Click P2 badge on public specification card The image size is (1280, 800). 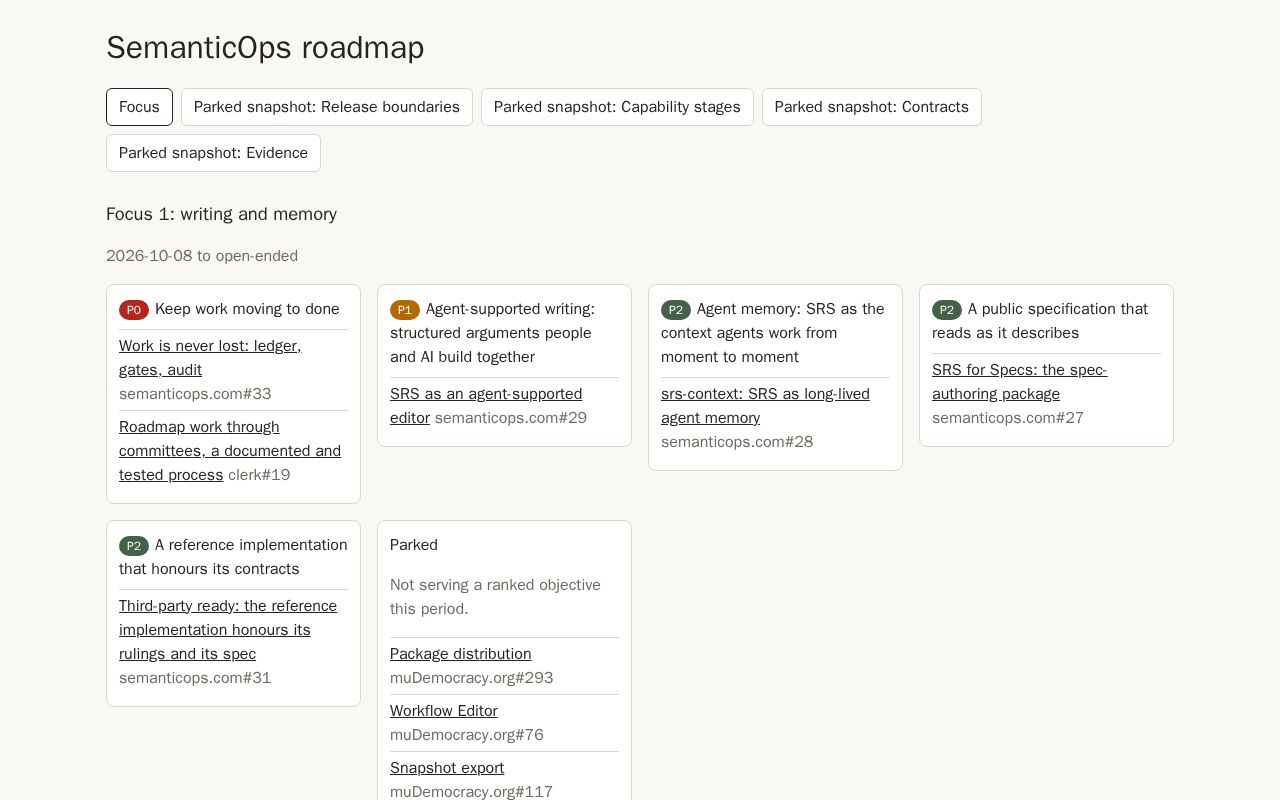click(x=947, y=310)
